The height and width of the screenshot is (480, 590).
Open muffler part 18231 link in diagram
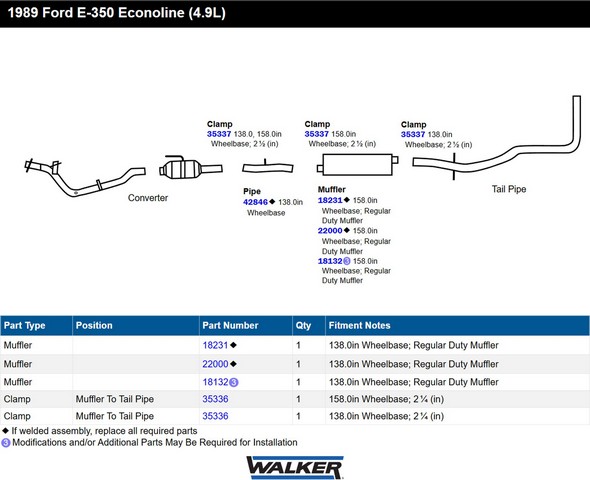coord(330,200)
